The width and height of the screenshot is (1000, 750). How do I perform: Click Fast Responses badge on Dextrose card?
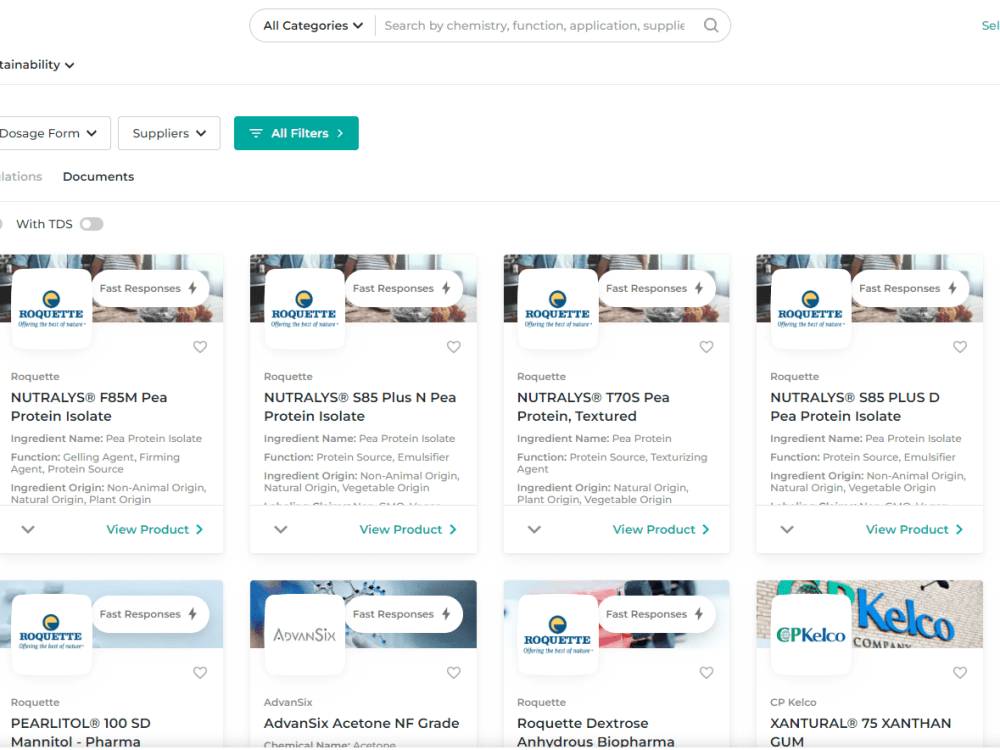(x=657, y=614)
